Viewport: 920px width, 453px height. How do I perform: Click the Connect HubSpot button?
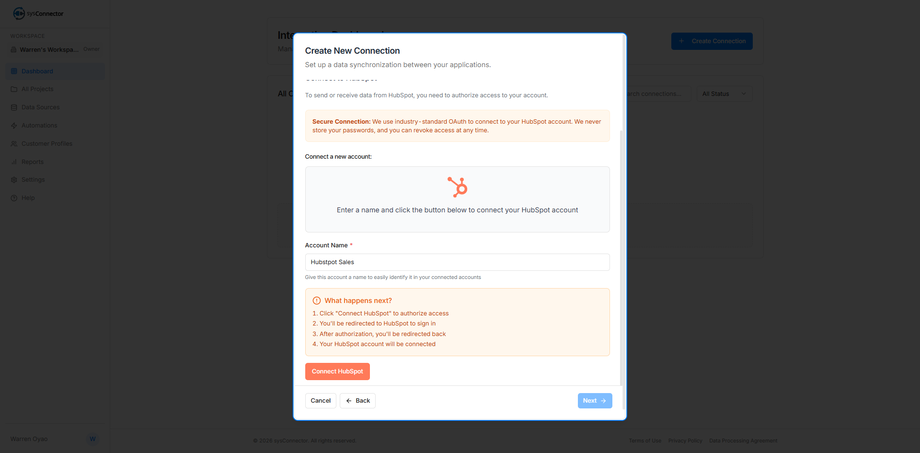(337, 371)
